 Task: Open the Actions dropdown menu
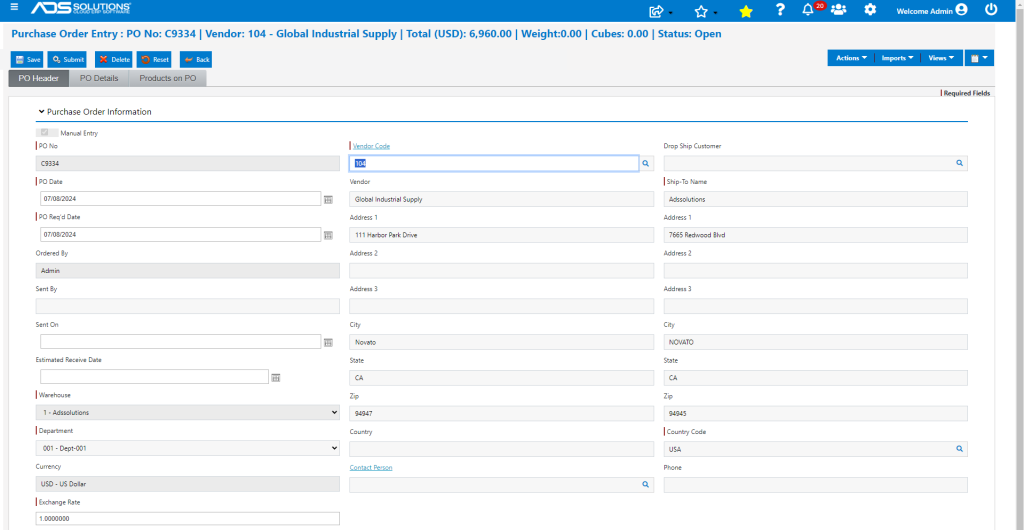point(850,58)
